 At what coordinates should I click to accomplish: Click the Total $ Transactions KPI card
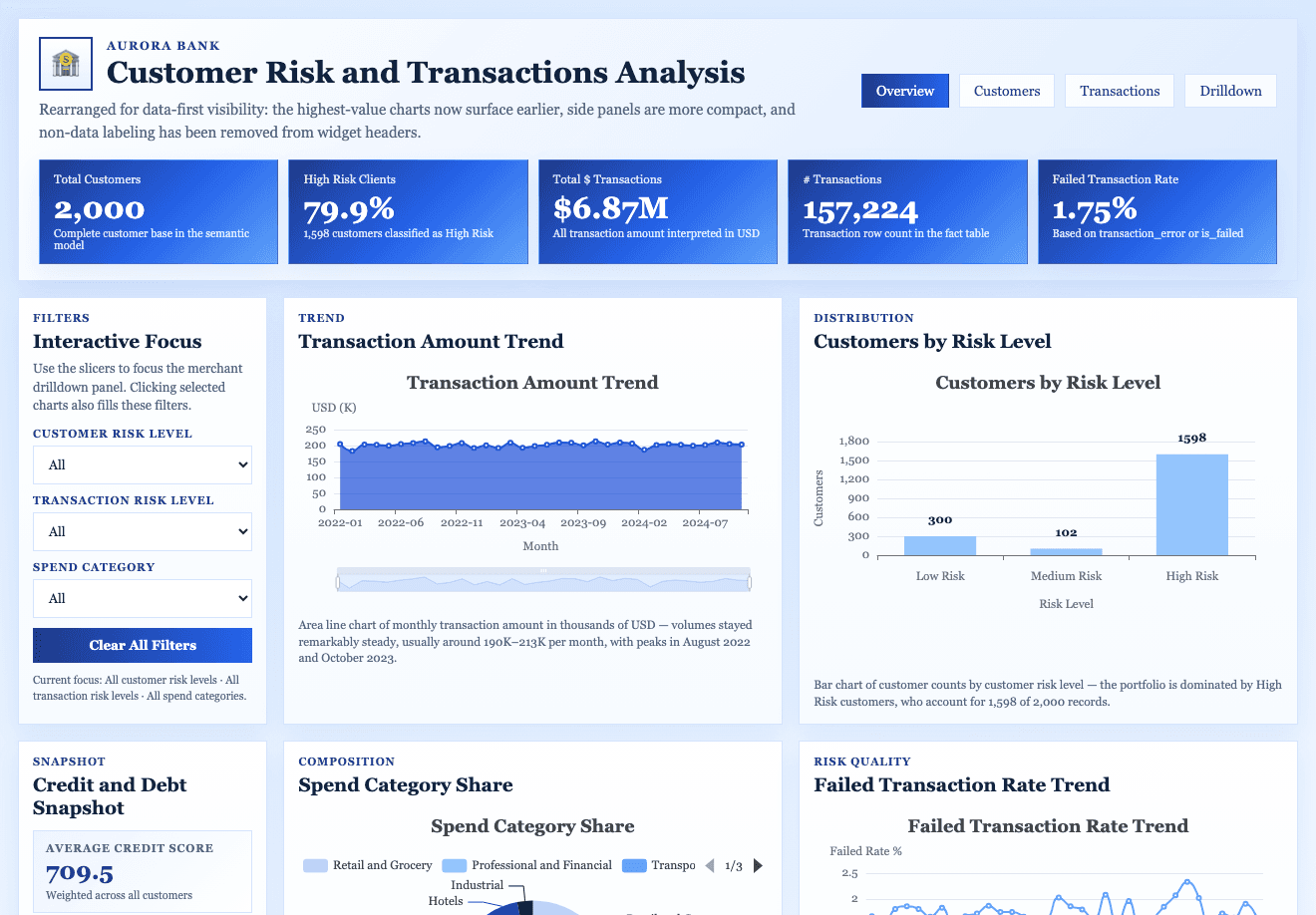click(658, 212)
